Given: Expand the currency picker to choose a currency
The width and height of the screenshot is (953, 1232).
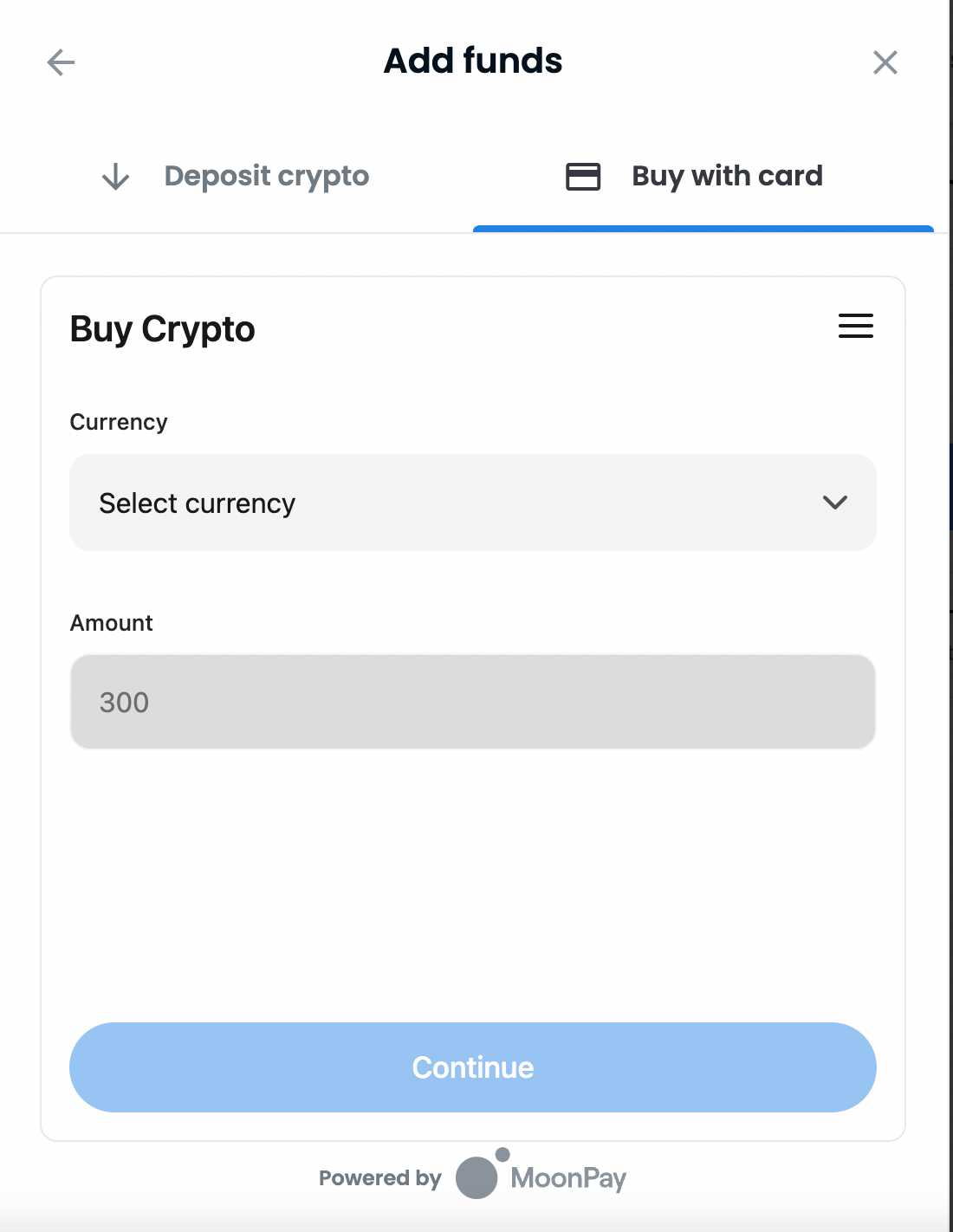Looking at the screenshot, I should coord(473,503).
